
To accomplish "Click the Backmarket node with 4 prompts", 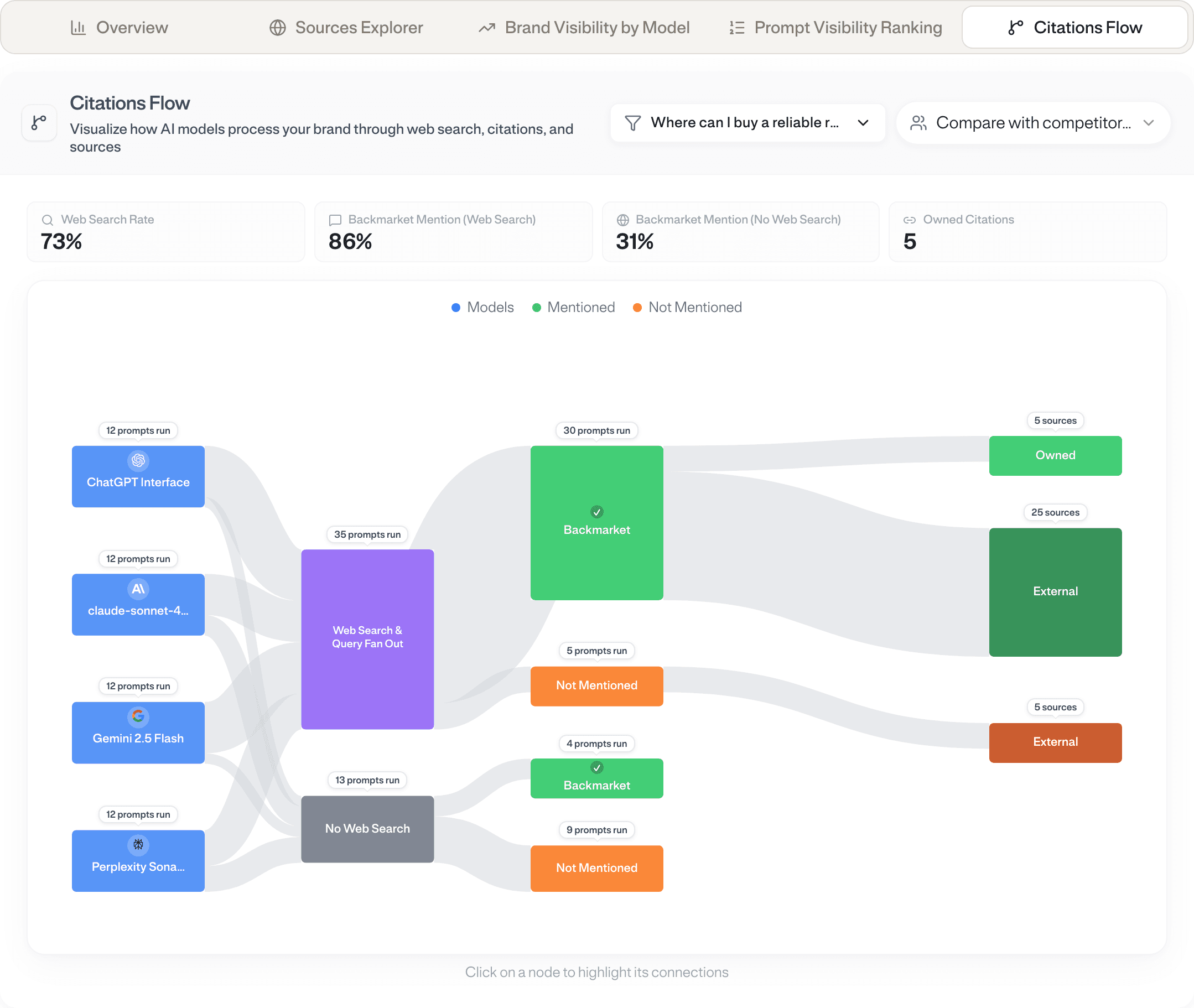I will point(596,778).
